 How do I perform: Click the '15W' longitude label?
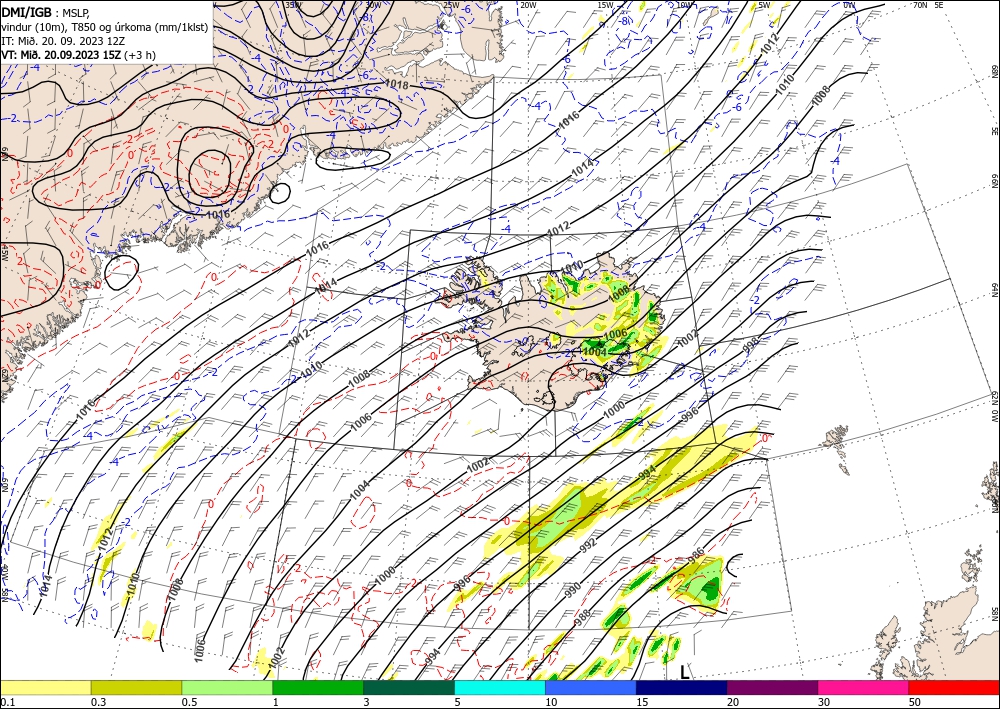605,5
